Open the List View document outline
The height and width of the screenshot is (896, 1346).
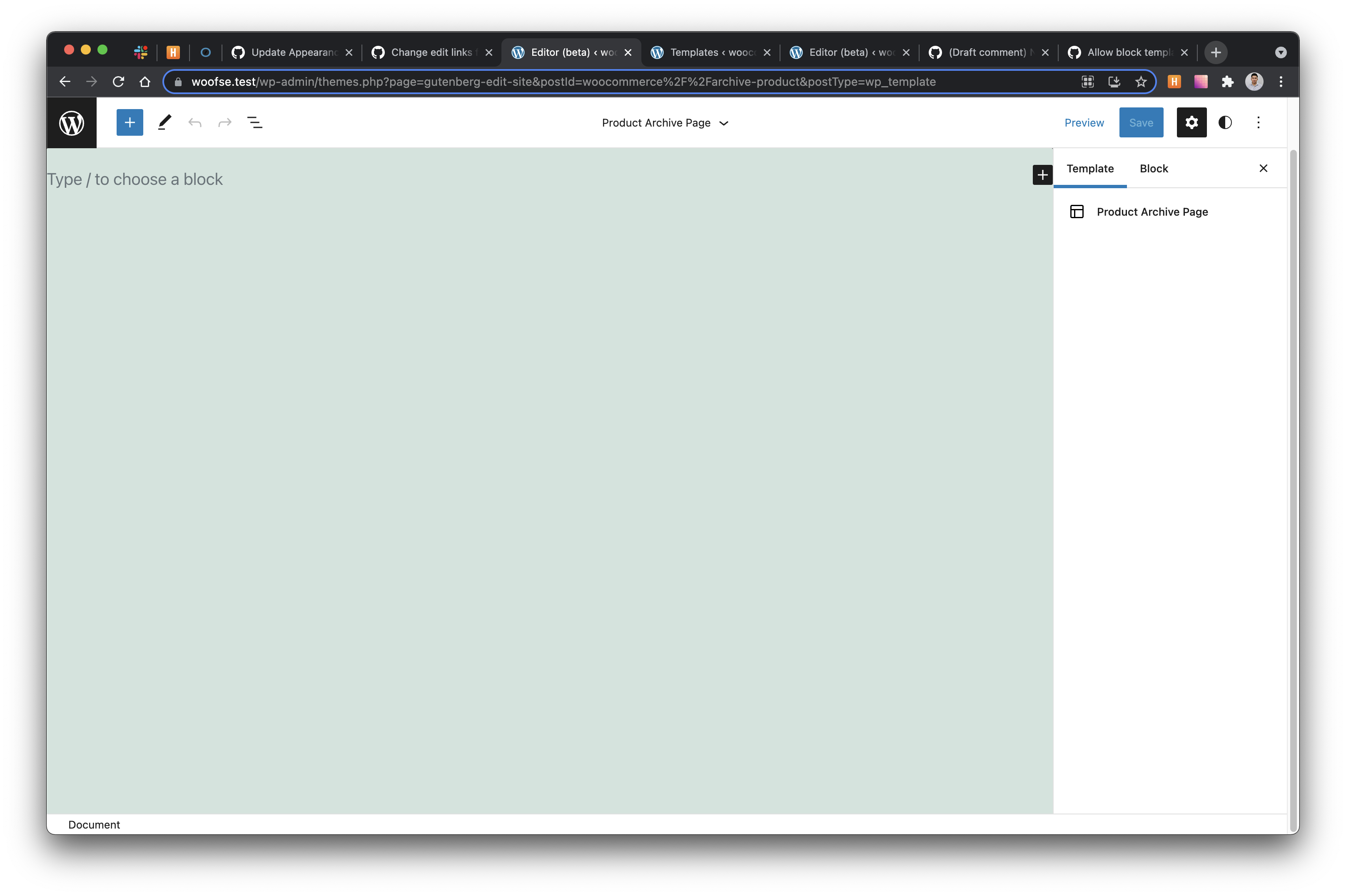pos(255,122)
